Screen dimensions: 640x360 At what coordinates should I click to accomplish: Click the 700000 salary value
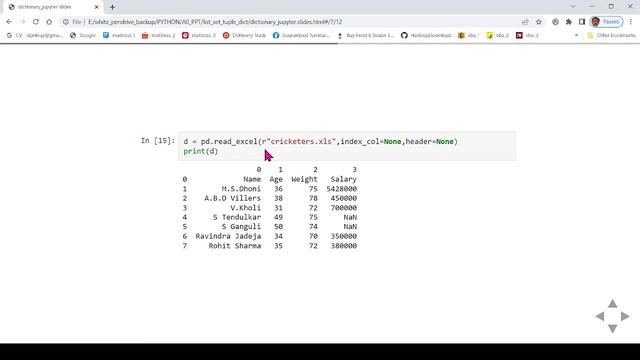344,208
